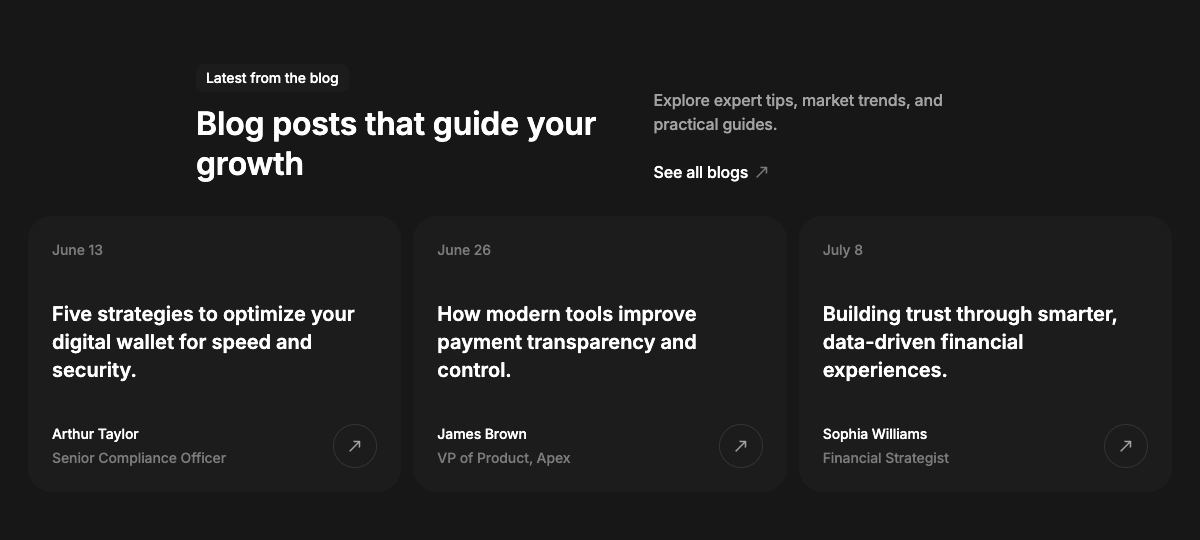Click the Blog posts that guide your growth heading

396,143
